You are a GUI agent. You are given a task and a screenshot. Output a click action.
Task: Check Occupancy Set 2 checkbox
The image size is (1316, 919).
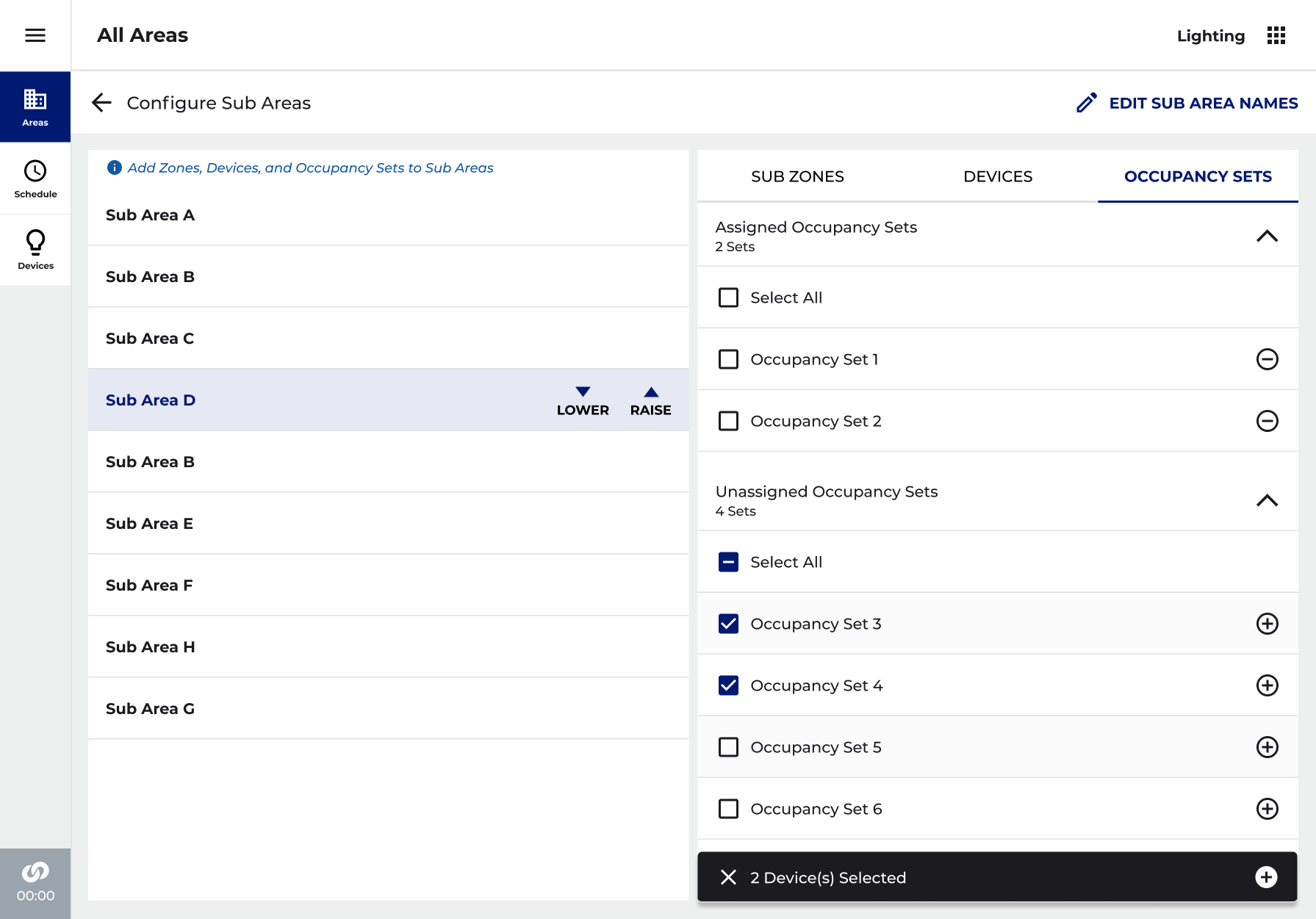[728, 421]
